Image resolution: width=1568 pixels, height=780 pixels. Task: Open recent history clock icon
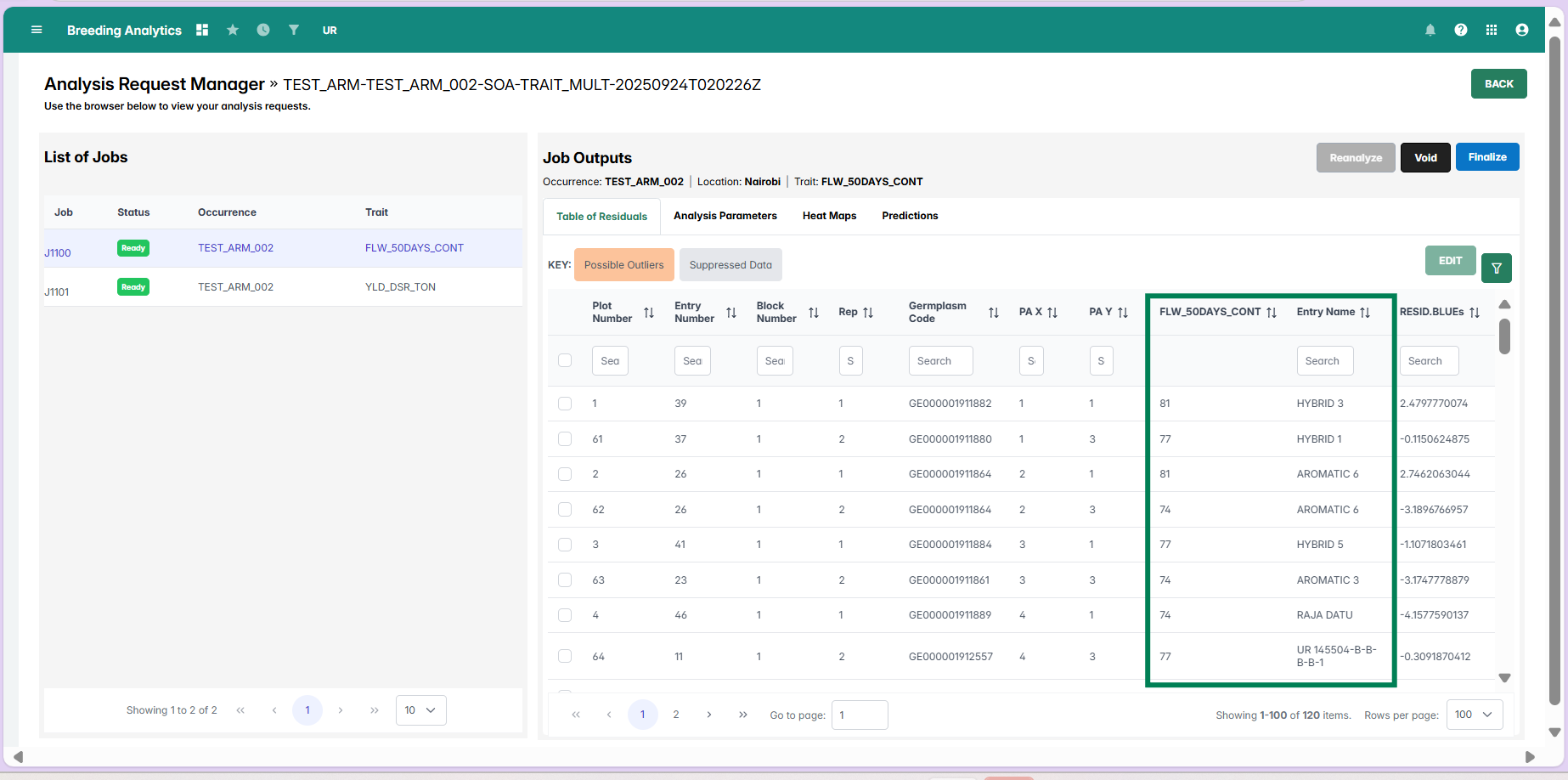coord(263,30)
